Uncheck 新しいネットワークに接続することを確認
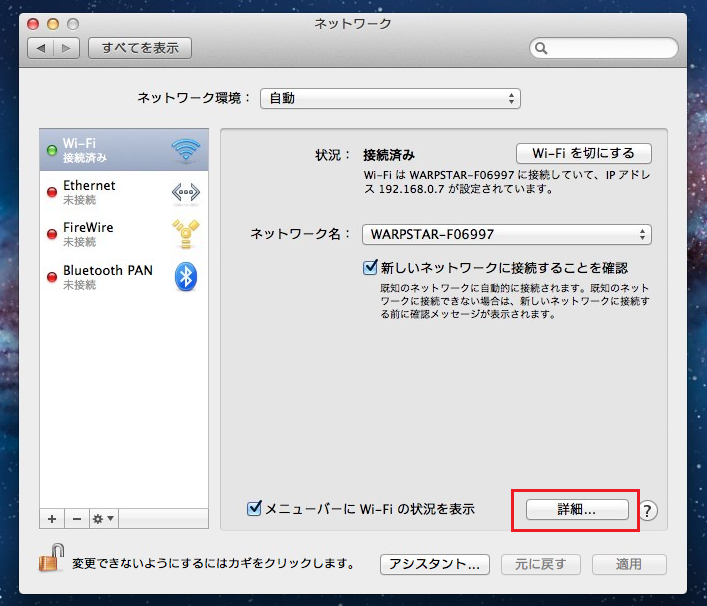The width and height of the screenshot is (707, 606). [x=370, y=267]
